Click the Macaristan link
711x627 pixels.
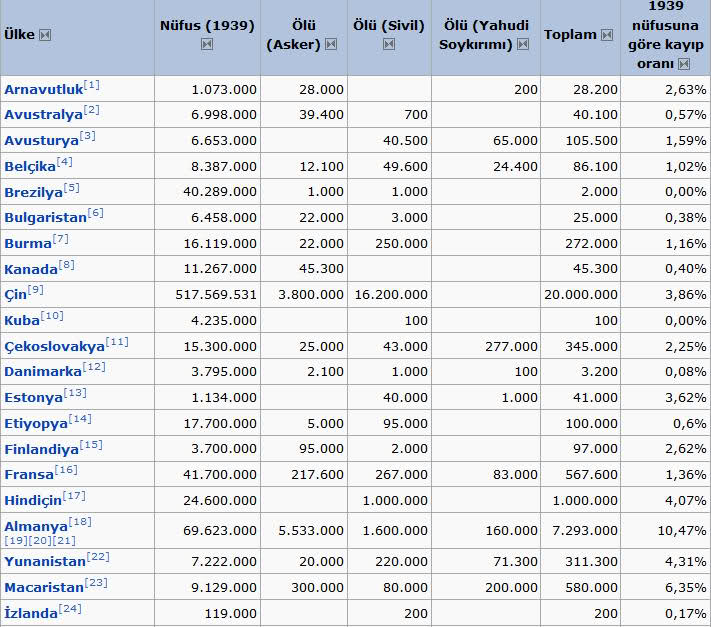45,587
